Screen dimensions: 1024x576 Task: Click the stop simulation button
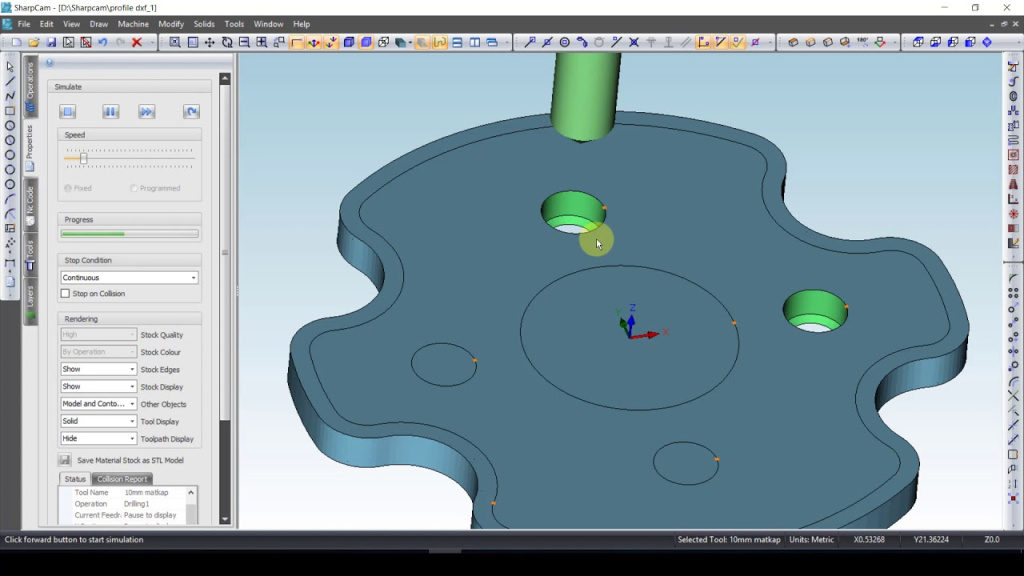click(68, 112)
